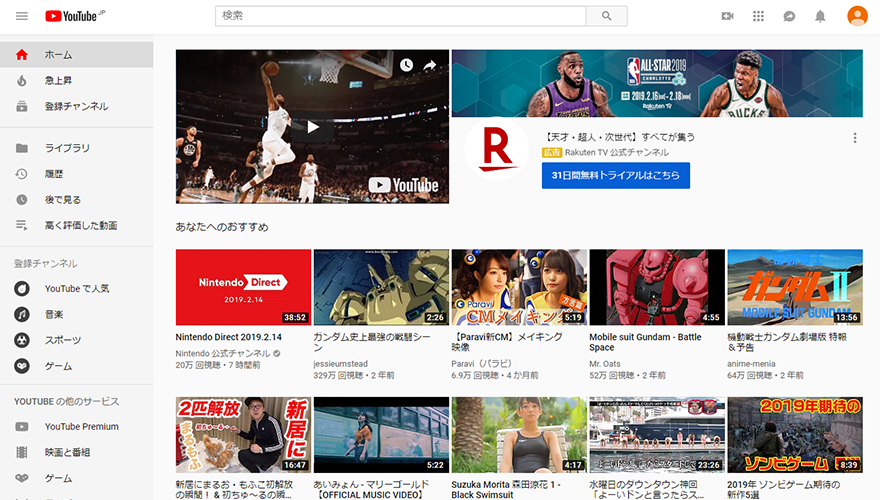Play the featured basketball video
This screenshot has height=500, width=880.
point(312,127)
